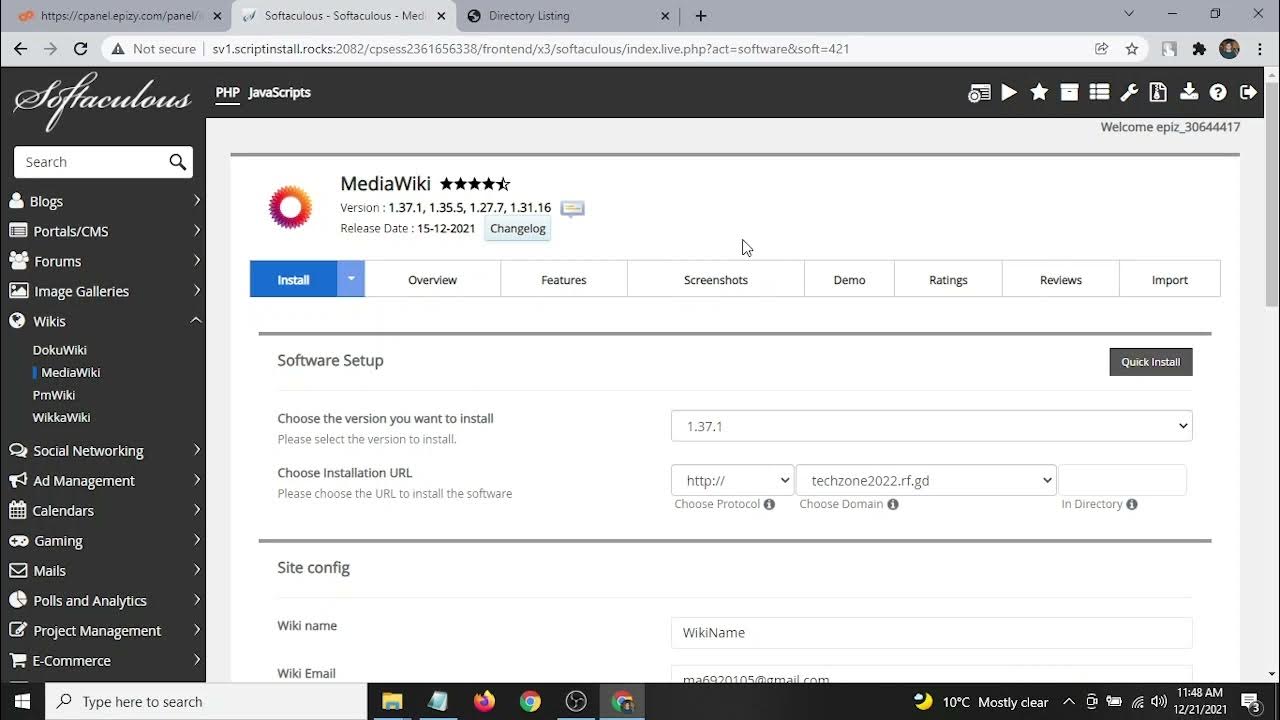Click the Windows taskbar search box

(x=206, y=702)
